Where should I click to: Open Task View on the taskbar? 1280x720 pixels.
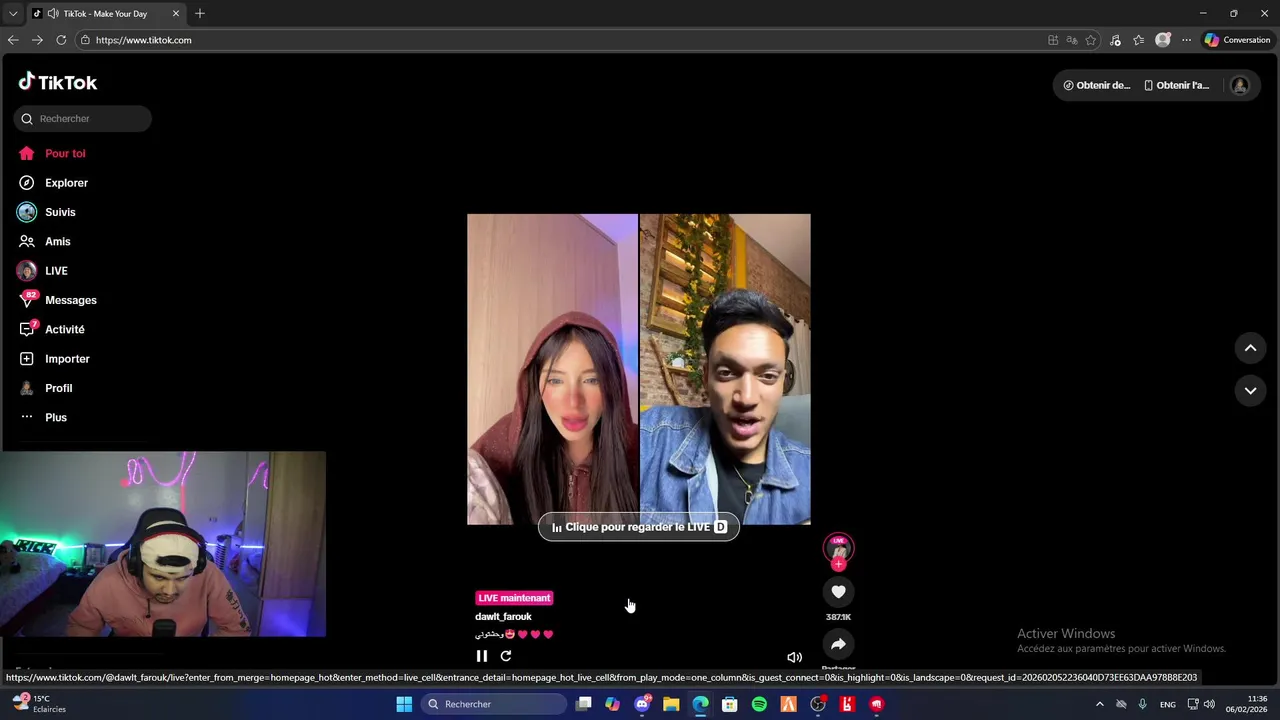click(x=584, y=704)
